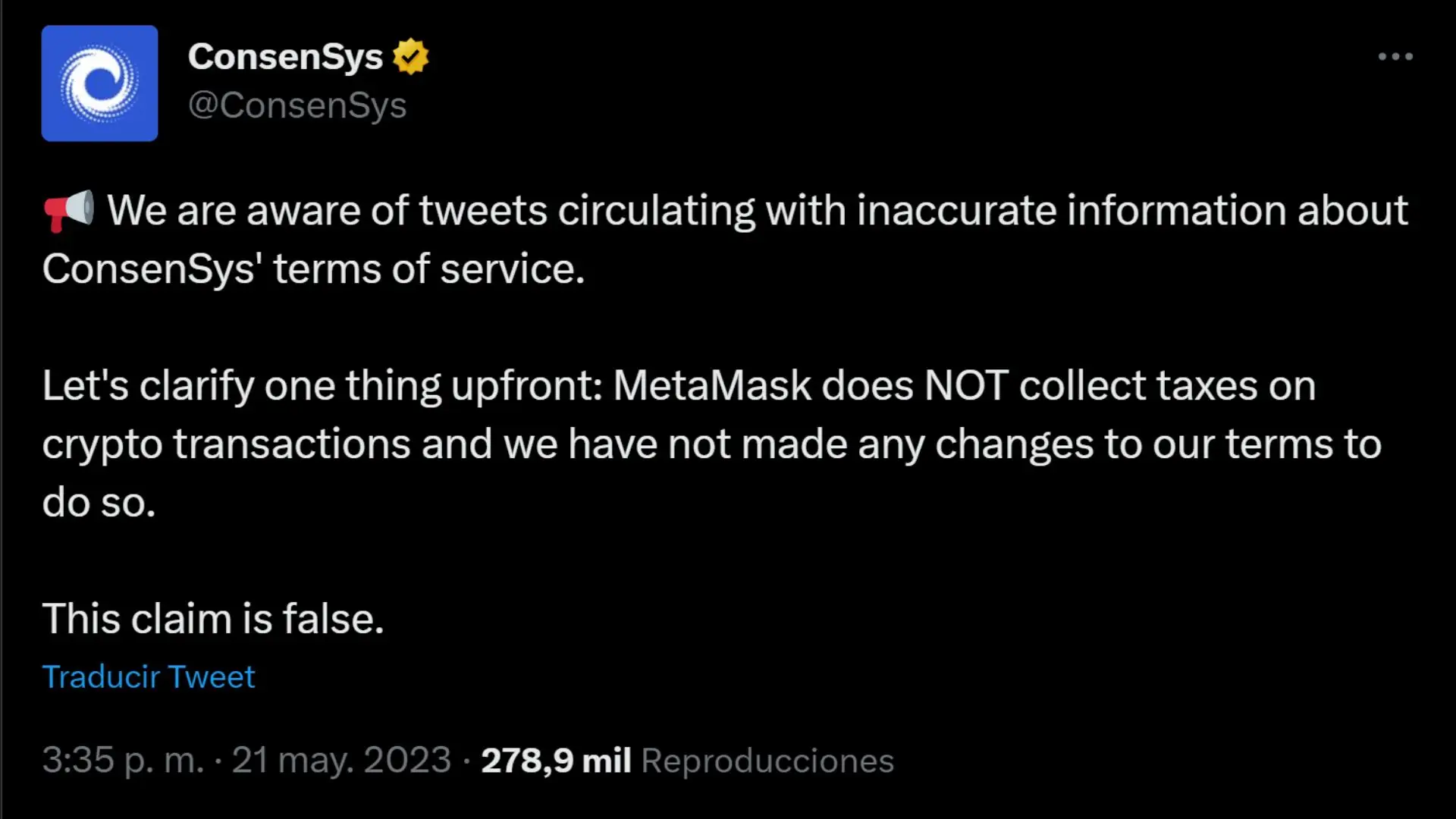
Task: Click the word MetaMask in the tweet
Action: tap(712, 385)
